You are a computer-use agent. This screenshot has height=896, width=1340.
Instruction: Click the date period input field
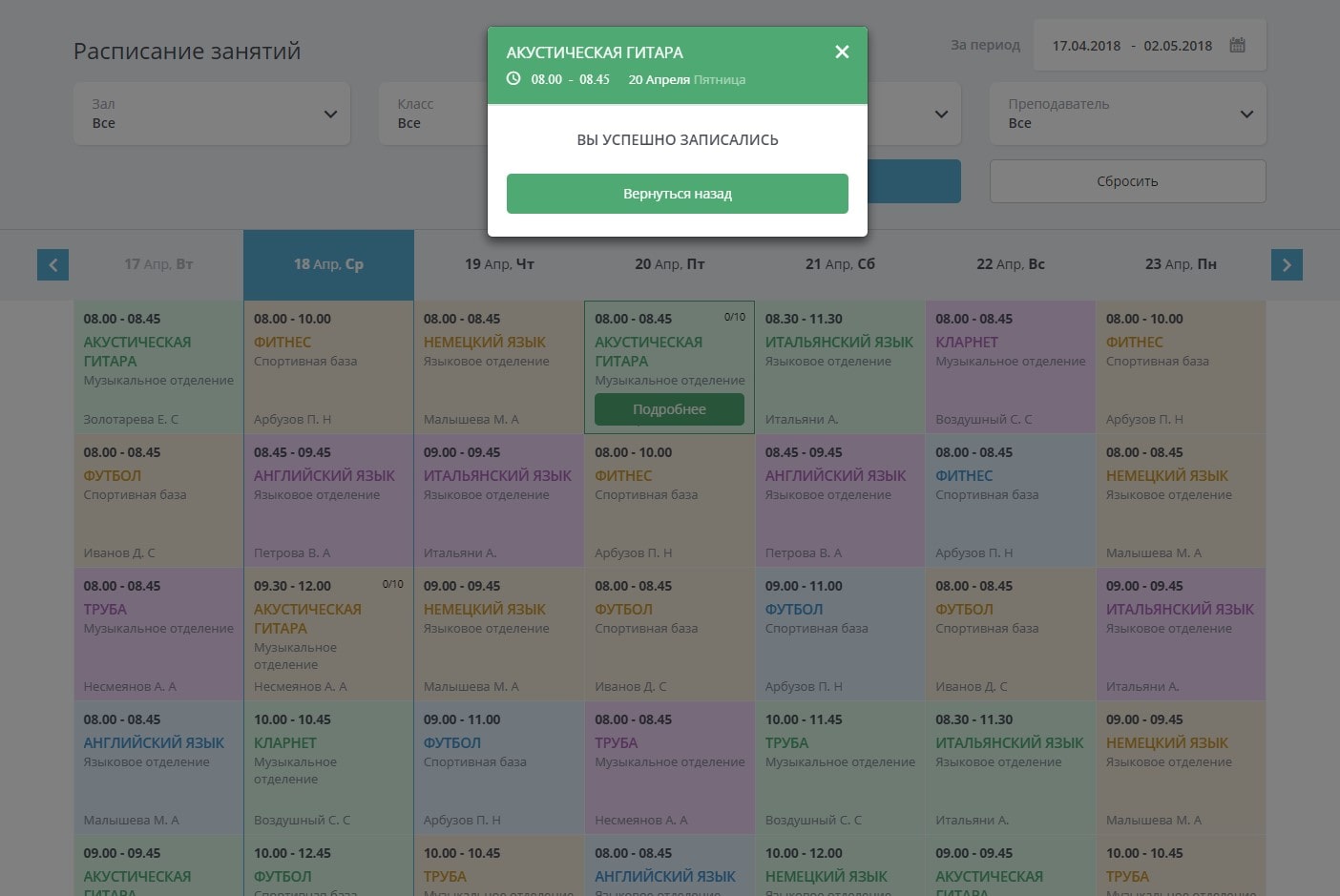1132,45
